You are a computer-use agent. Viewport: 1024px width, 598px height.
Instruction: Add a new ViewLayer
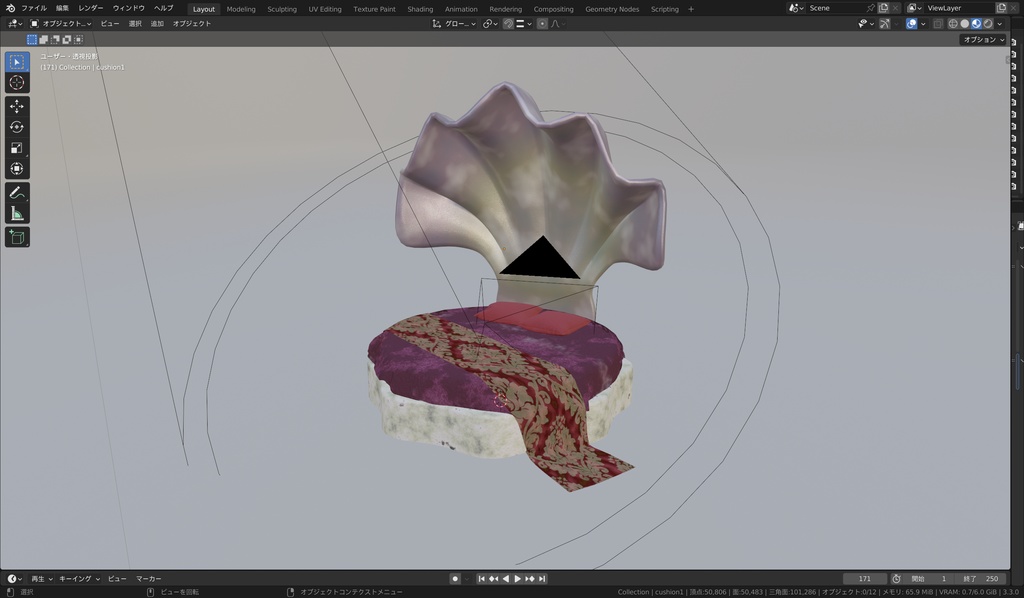(x=1001, y=8)
